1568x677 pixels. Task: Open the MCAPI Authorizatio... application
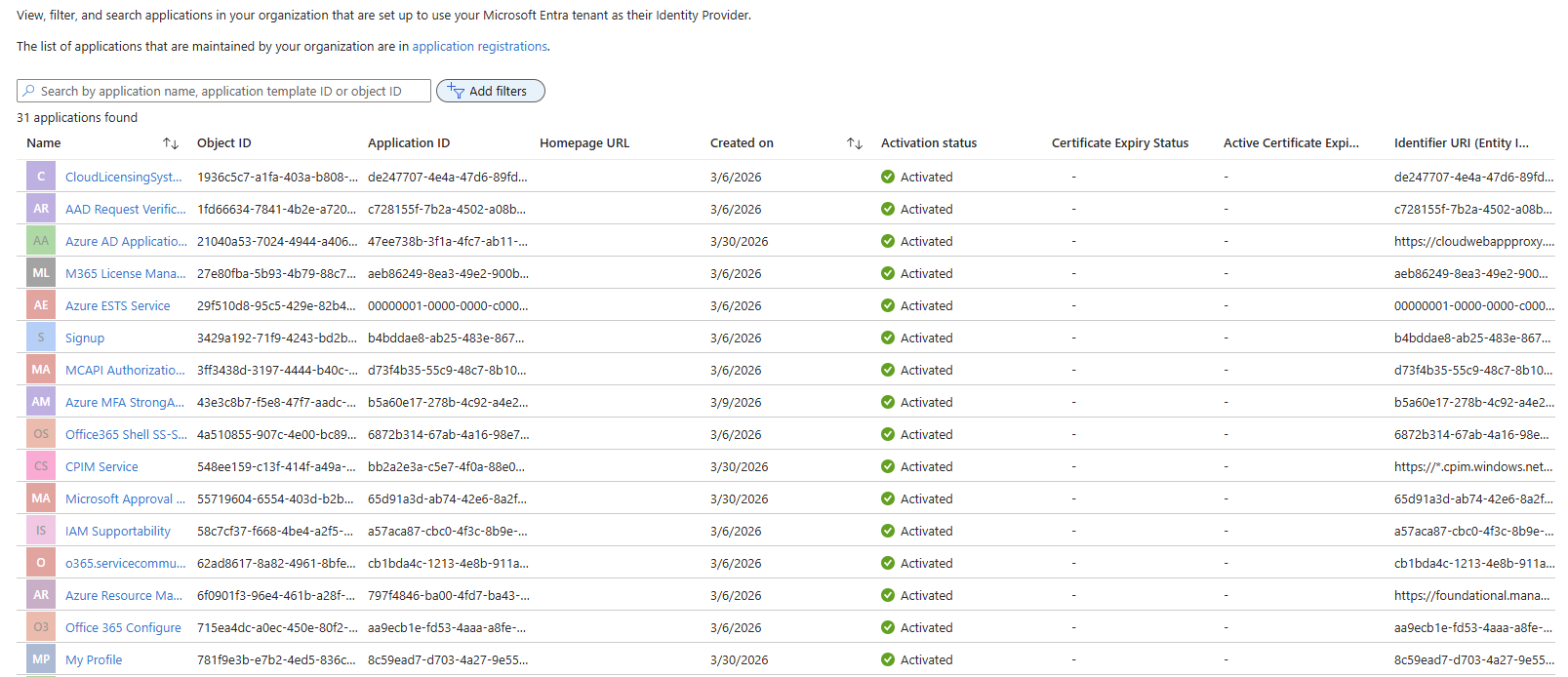pos(125,370)
